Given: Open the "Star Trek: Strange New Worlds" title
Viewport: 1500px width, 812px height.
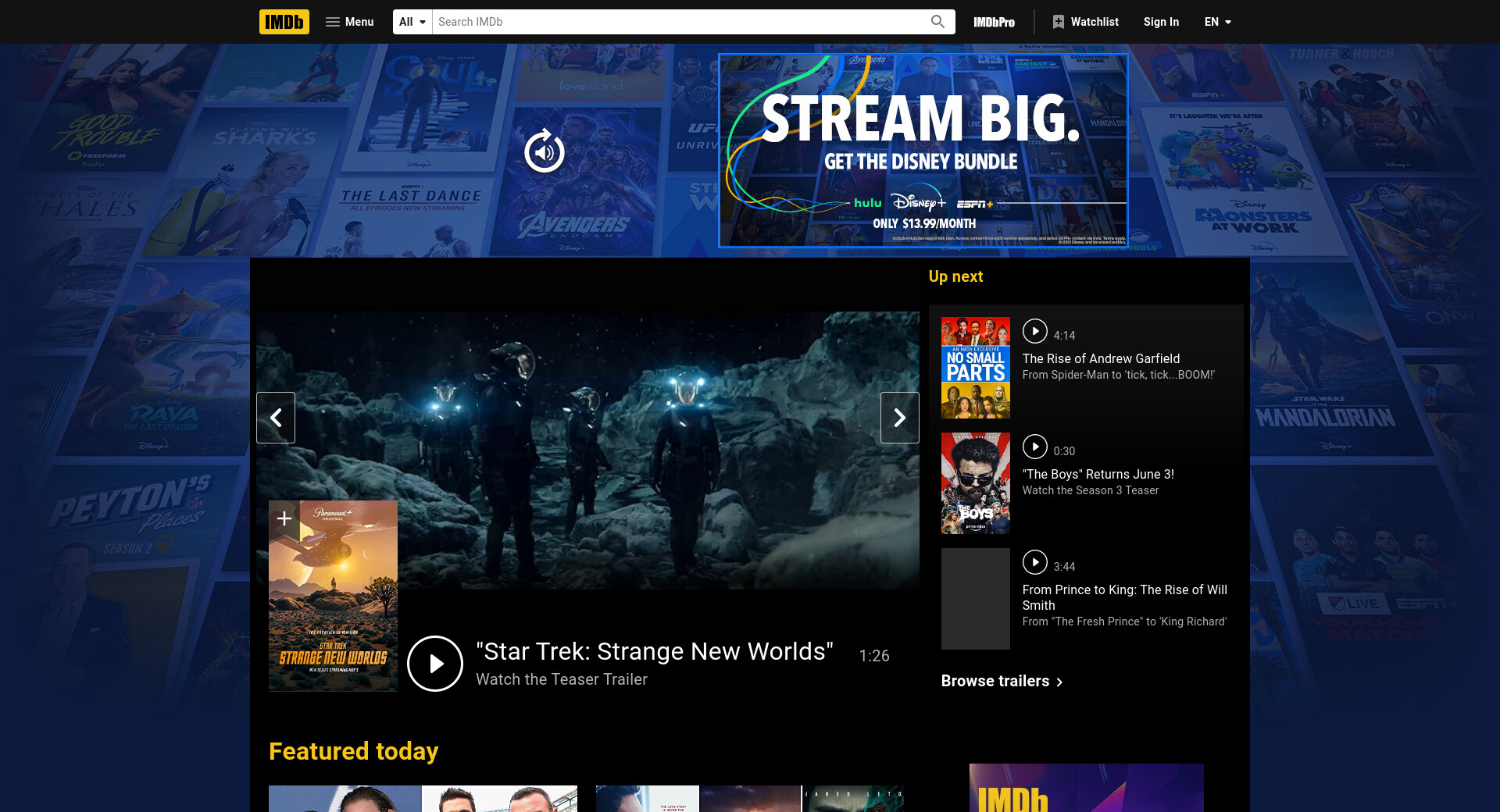Looking at the screenshot, I should 655,651.
